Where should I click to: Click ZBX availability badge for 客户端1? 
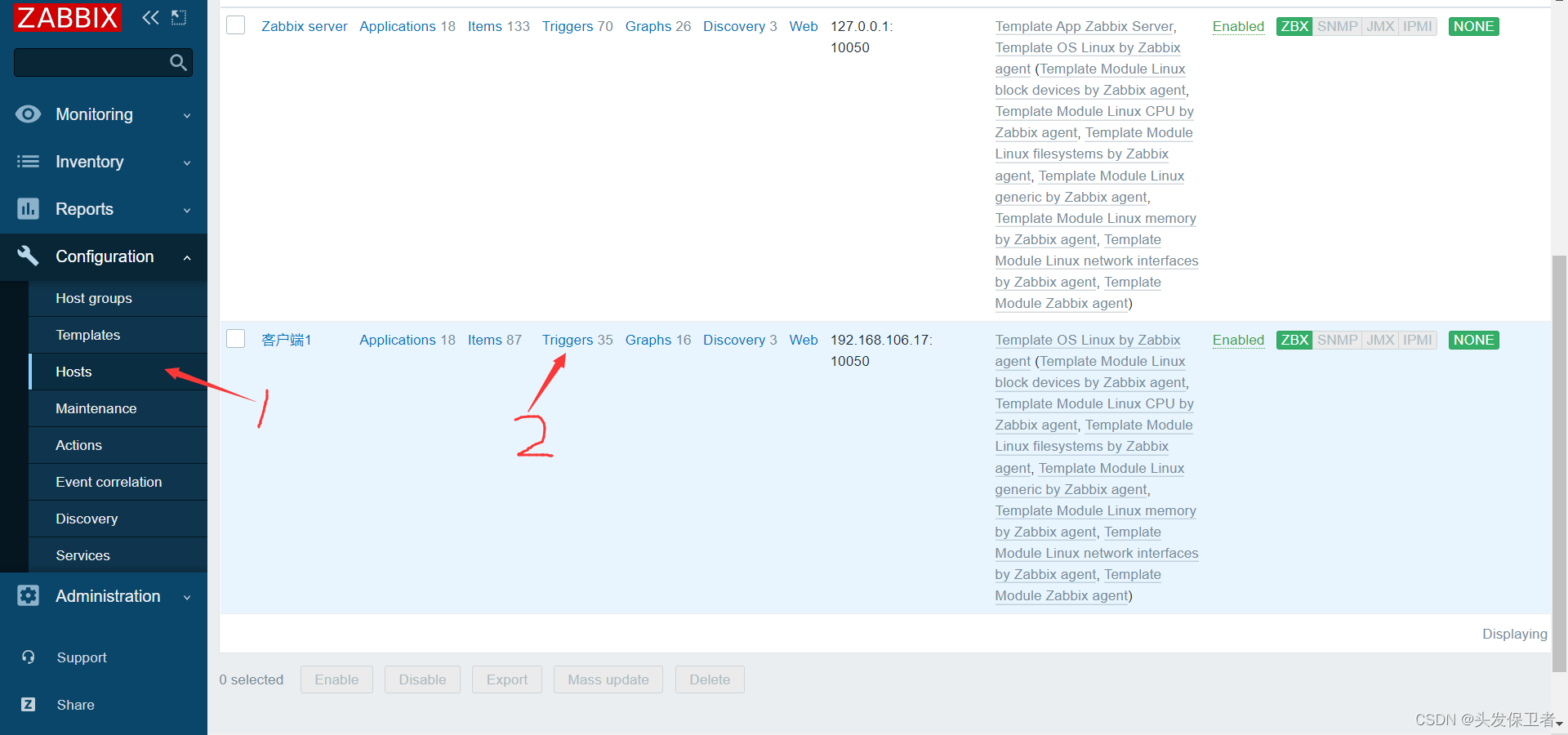point(1294,340)
